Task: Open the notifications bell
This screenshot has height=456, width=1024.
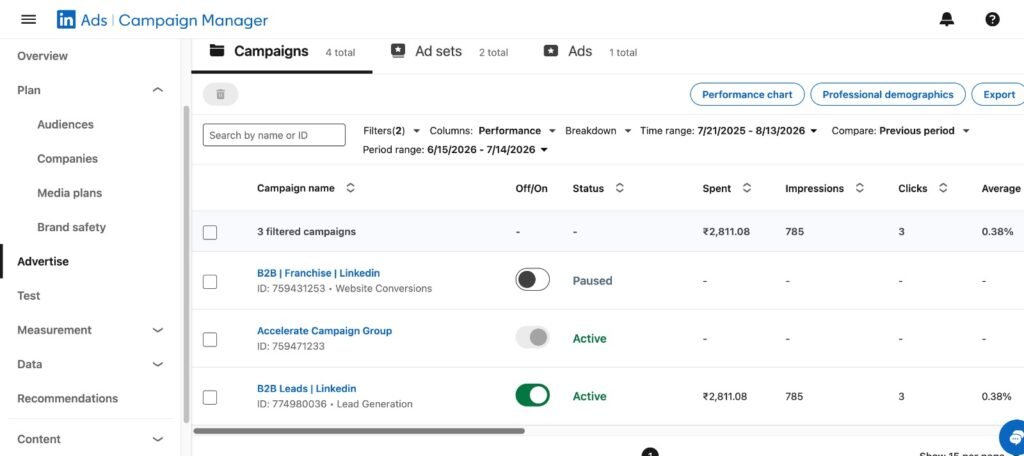Action: pos(946,20)
